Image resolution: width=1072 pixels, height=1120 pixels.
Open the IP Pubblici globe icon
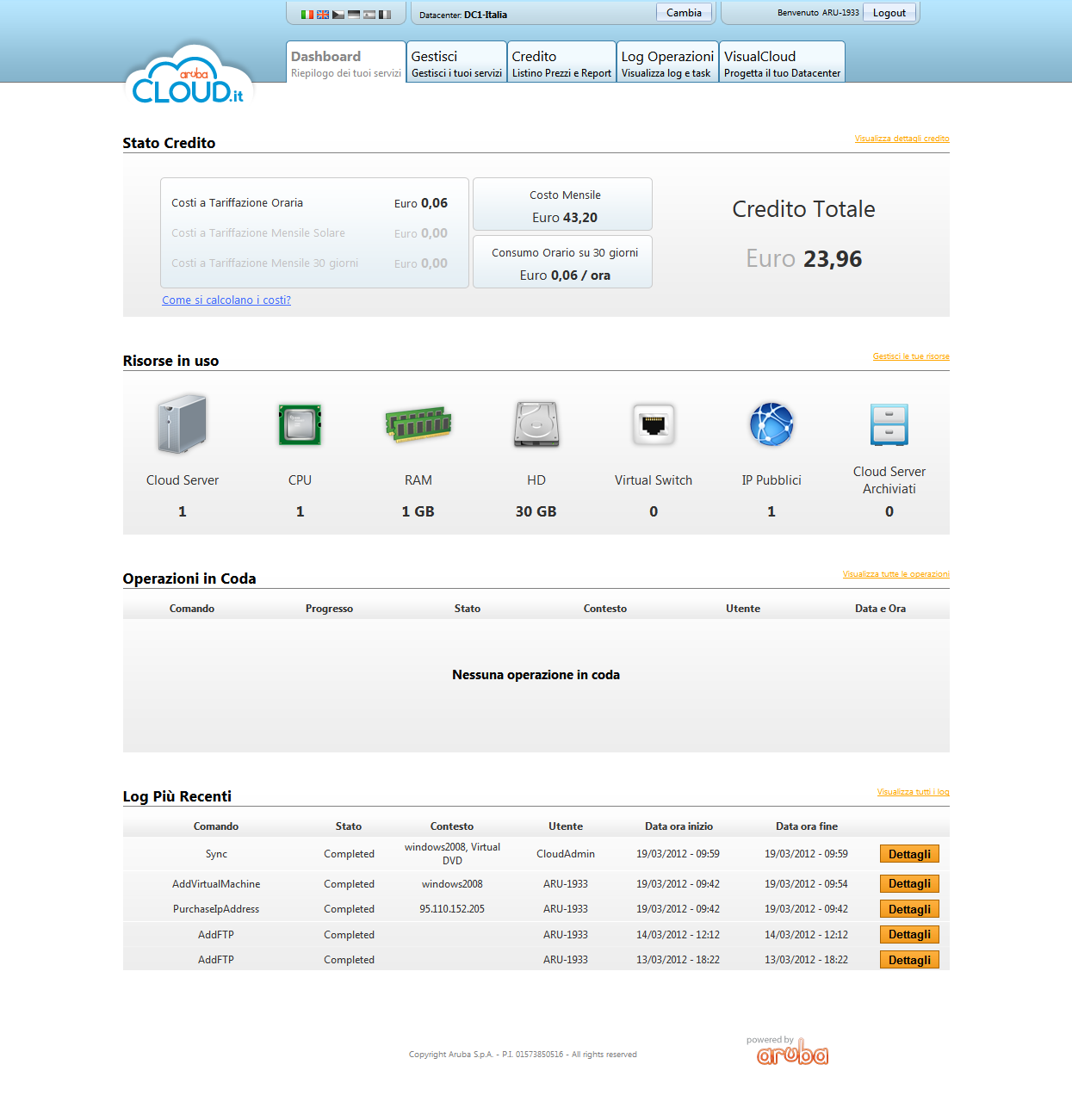(x=771, y=424)
